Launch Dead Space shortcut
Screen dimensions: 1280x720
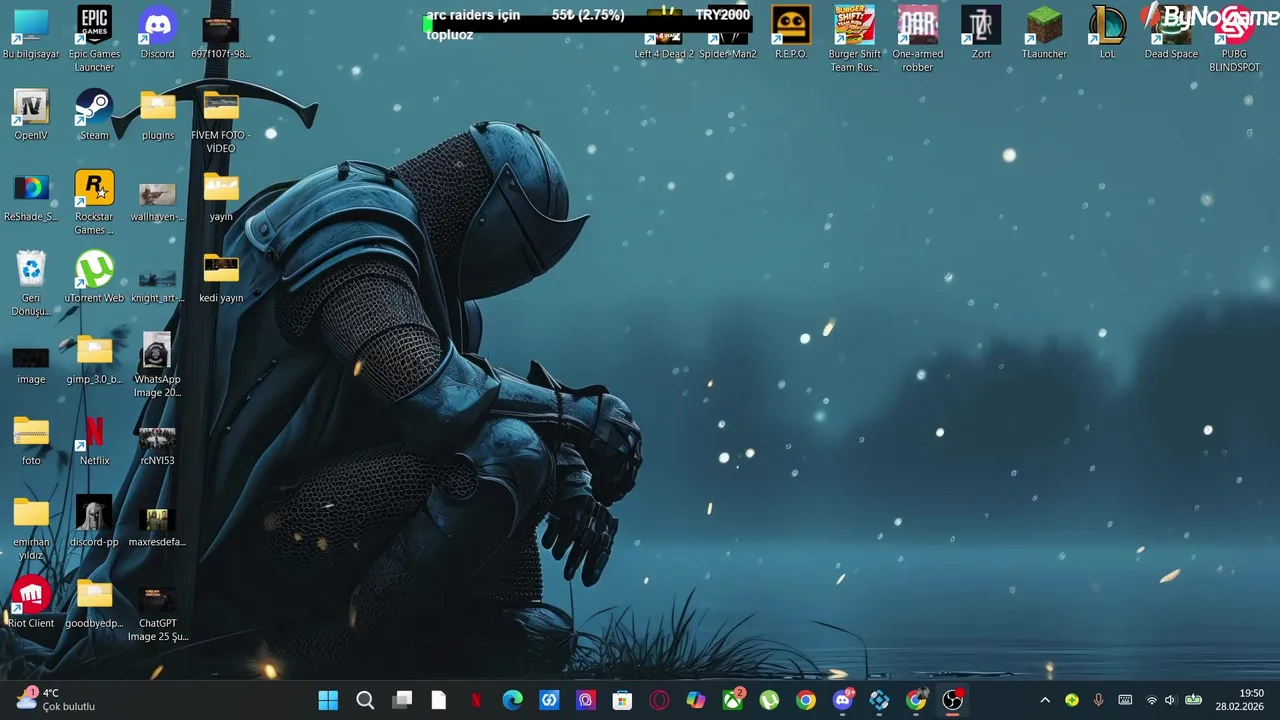coord(1171,33)
